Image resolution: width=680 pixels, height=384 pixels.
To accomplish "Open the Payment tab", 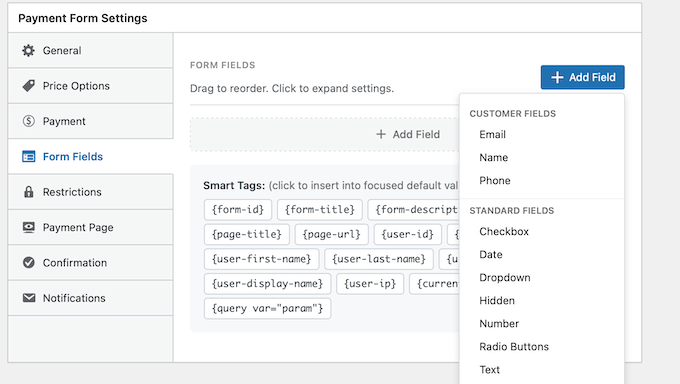I will point(90,121).
